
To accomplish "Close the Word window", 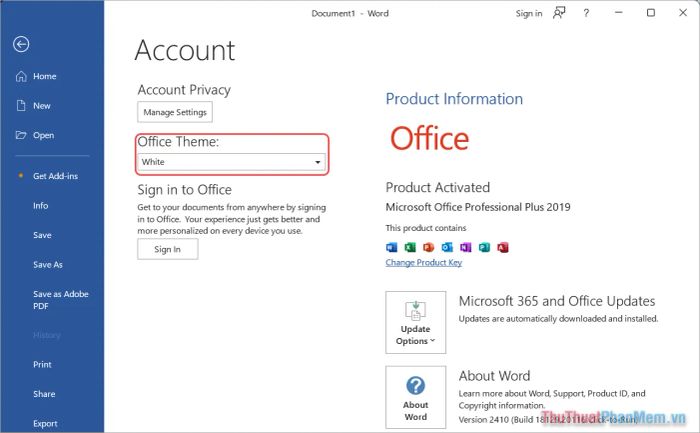I will 683,13.
